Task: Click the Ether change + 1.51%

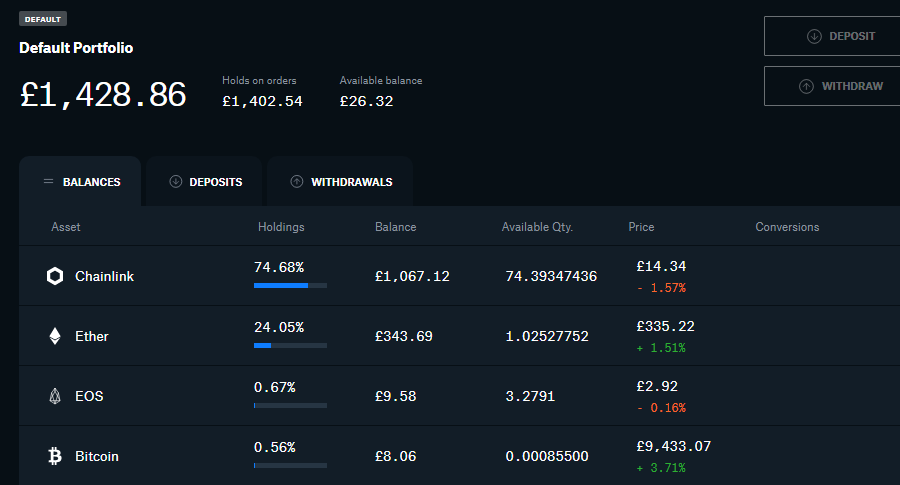Action: [x=661, y=347]
